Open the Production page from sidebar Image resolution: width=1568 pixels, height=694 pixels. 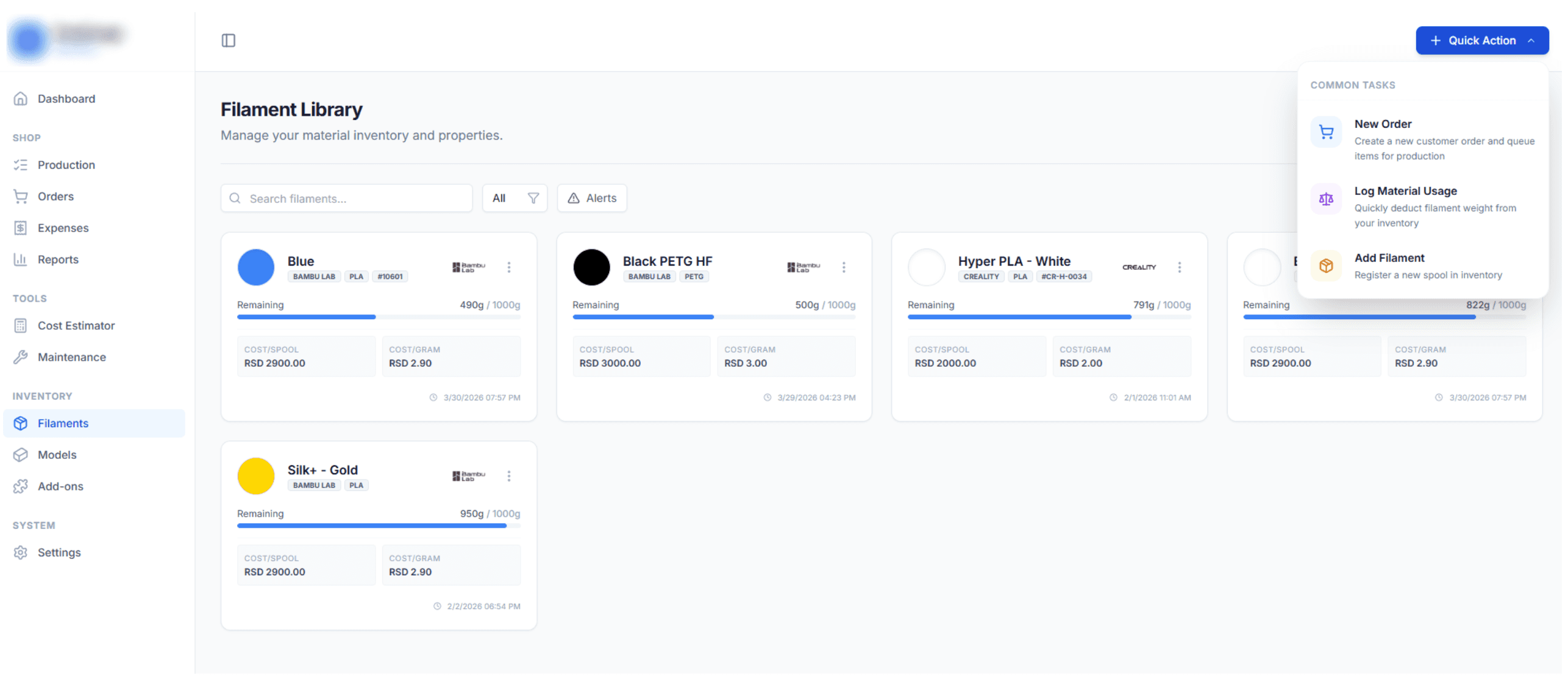[66, 165]
